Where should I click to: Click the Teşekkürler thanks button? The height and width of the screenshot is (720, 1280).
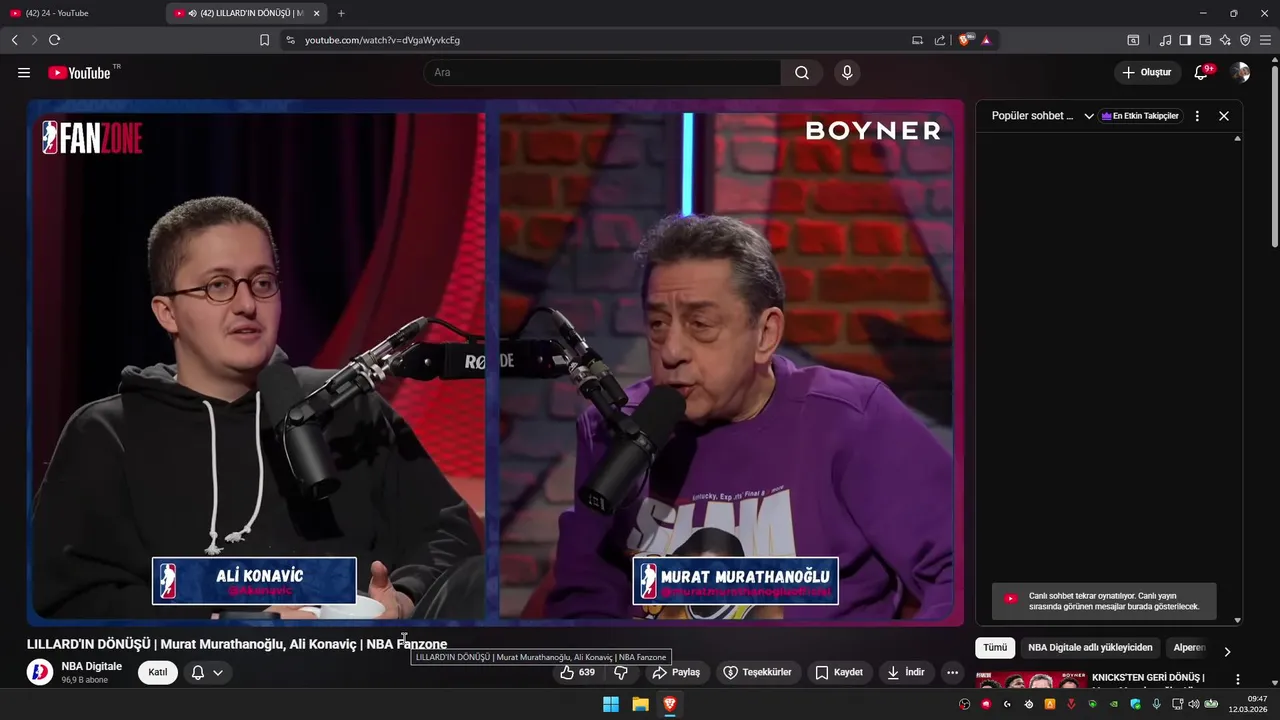tap(758, 672)
